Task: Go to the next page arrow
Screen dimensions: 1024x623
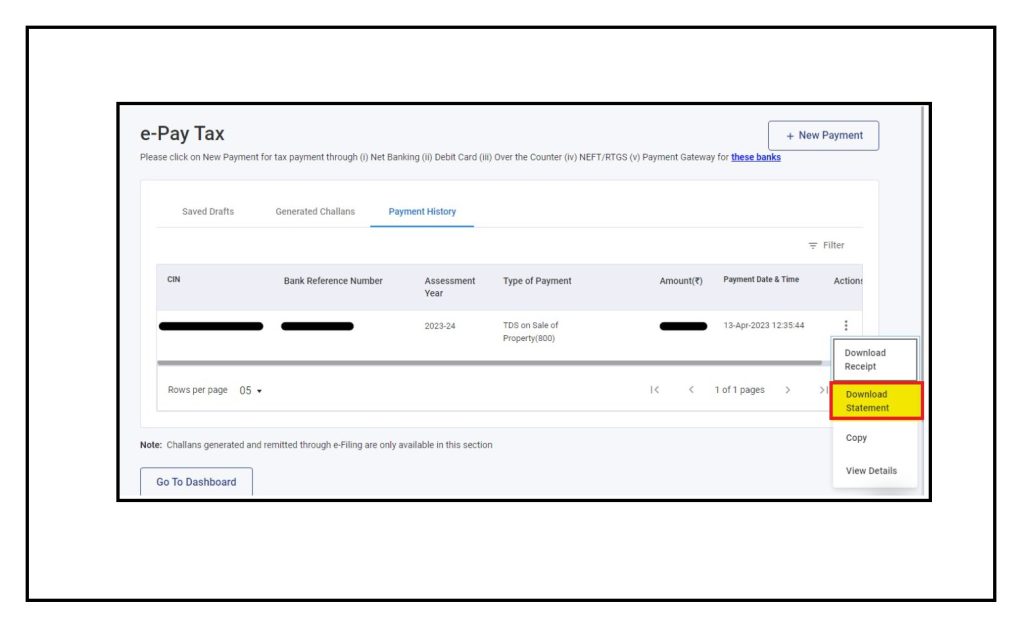Action: (787, 390)
